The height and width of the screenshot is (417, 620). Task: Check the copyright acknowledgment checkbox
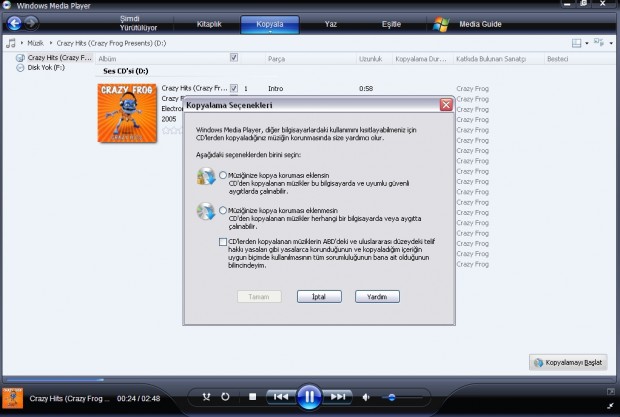tap(223, 242)
